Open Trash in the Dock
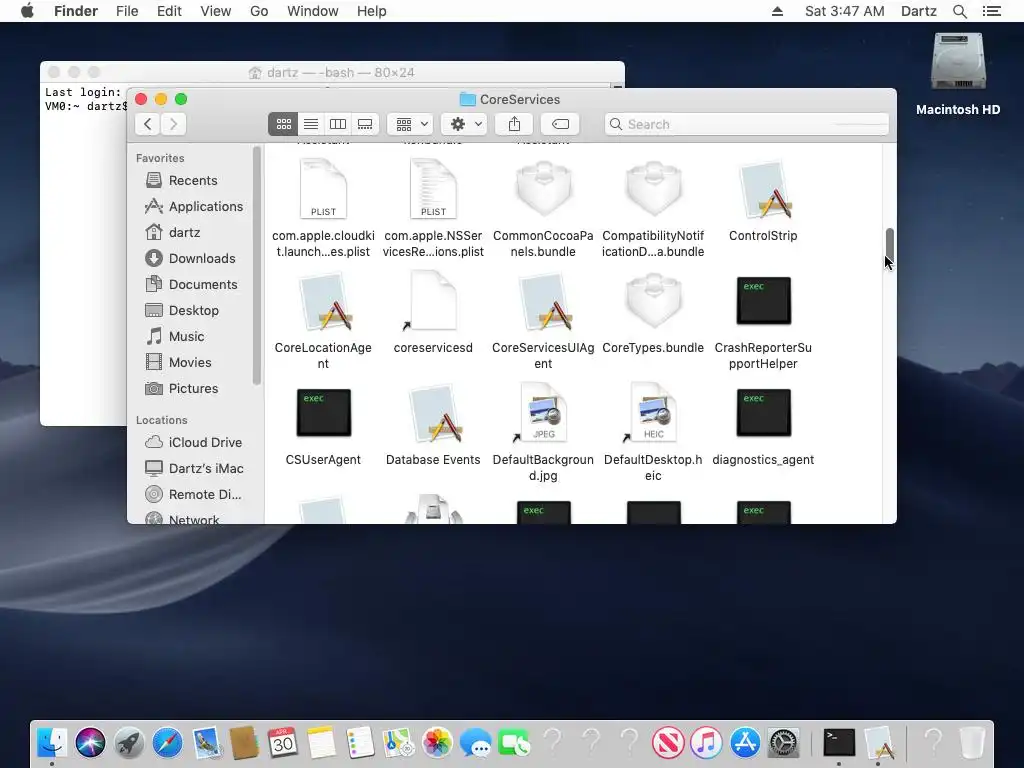1024x768 pixels. (x=972, y=743)
